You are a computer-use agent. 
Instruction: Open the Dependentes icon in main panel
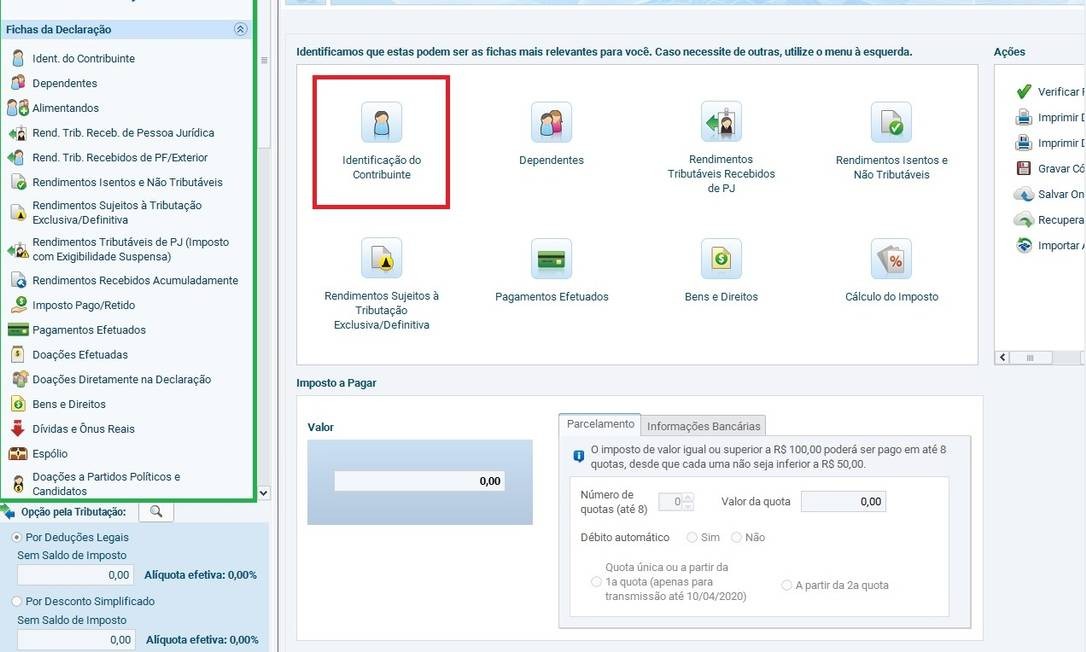551,123
